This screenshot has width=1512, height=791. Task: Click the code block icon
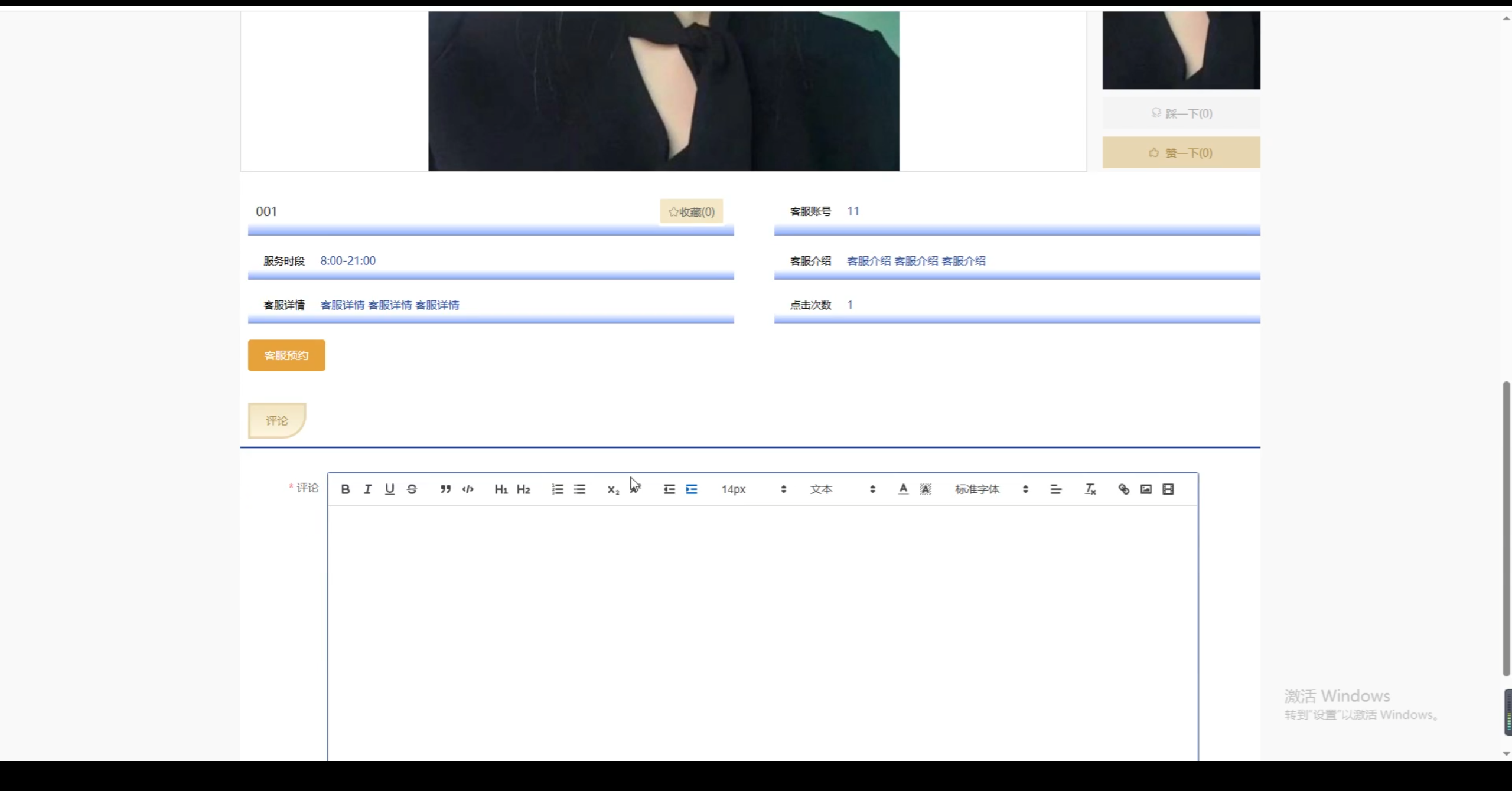coord(468,489)
